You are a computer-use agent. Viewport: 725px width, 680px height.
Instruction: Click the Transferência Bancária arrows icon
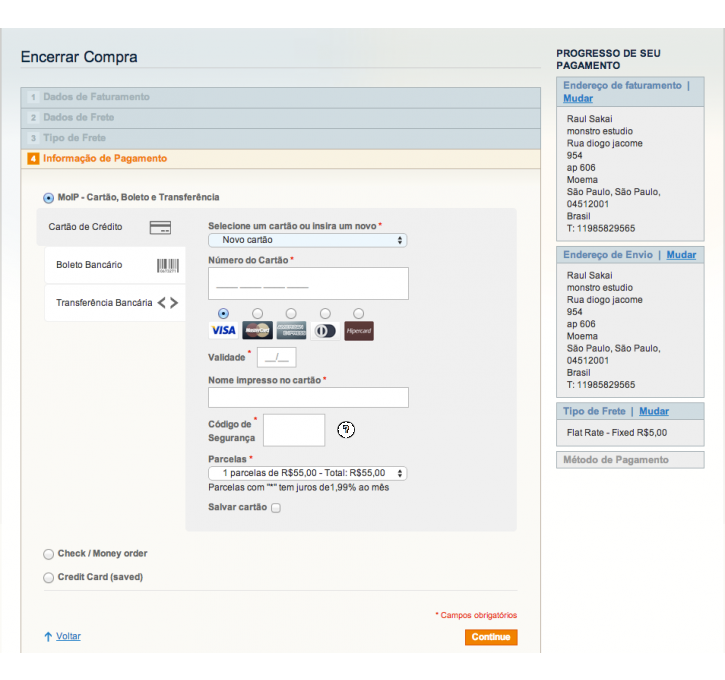(168, 302)
